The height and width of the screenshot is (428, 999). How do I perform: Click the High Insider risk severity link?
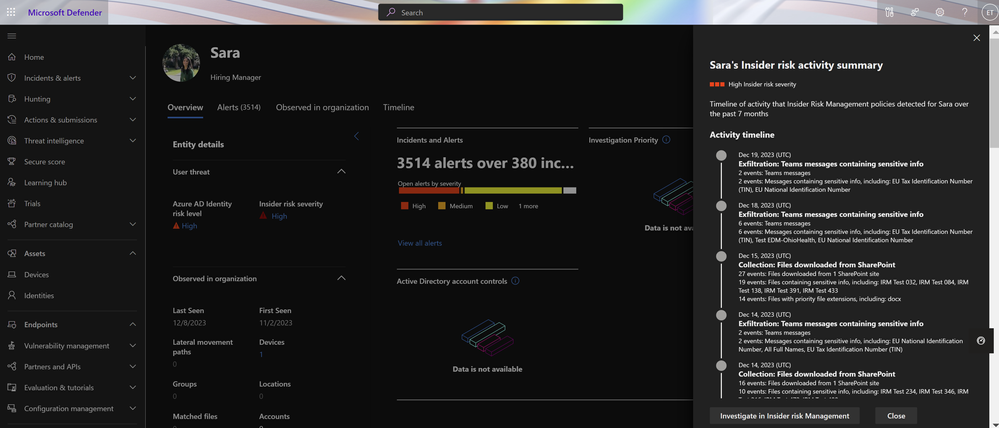[x=279, y=217]
